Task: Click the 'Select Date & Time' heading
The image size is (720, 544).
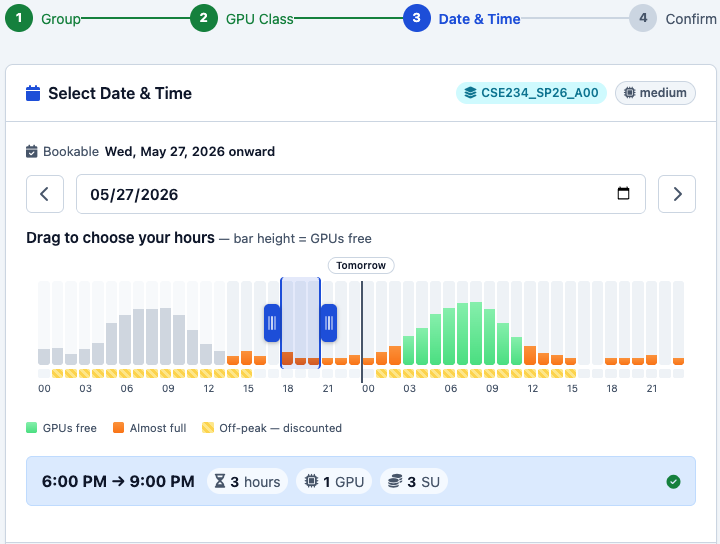Action: tap(120, 93)
